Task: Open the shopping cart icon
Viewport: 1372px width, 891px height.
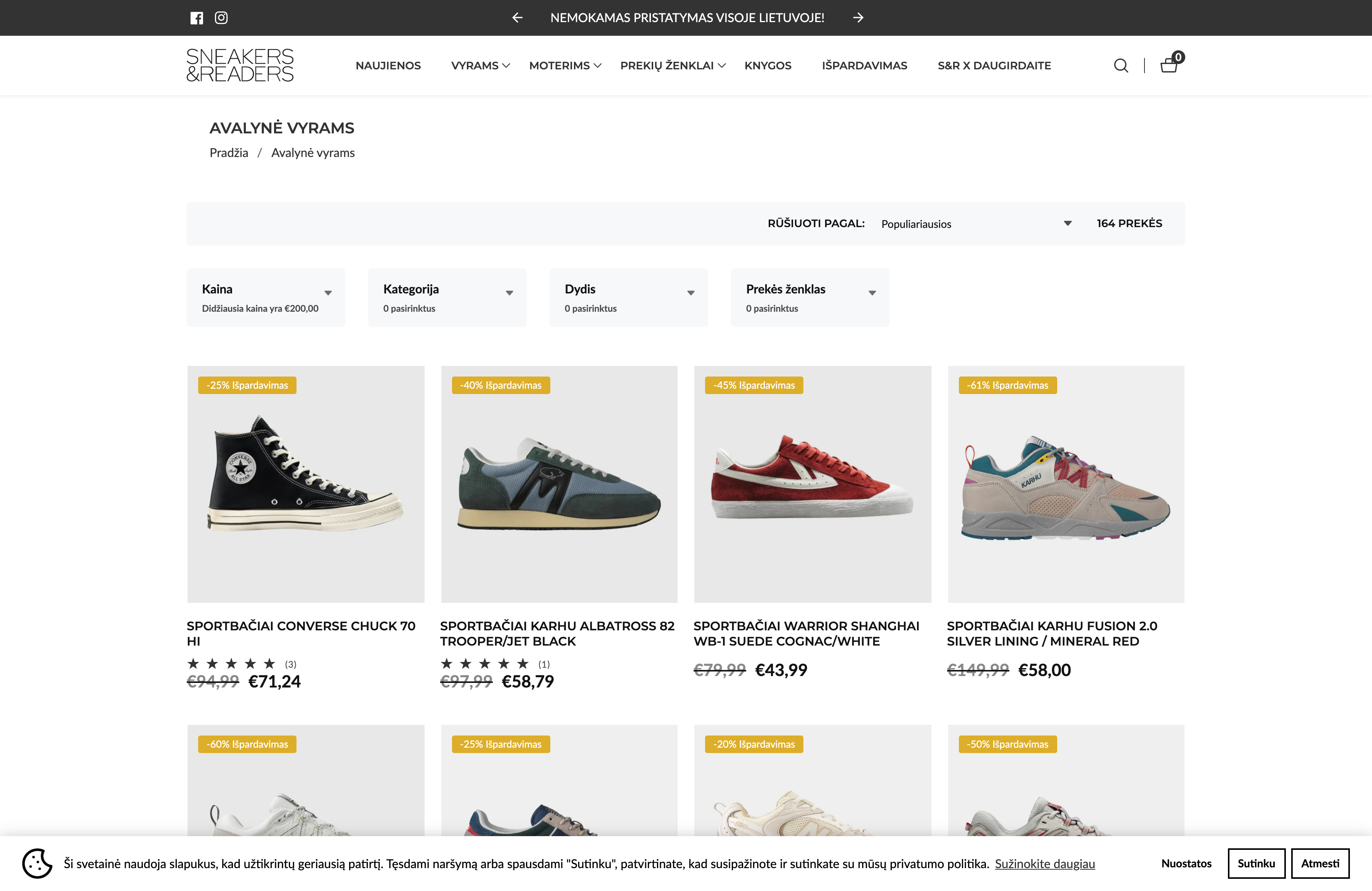Action: click(x=1169, y=66)
